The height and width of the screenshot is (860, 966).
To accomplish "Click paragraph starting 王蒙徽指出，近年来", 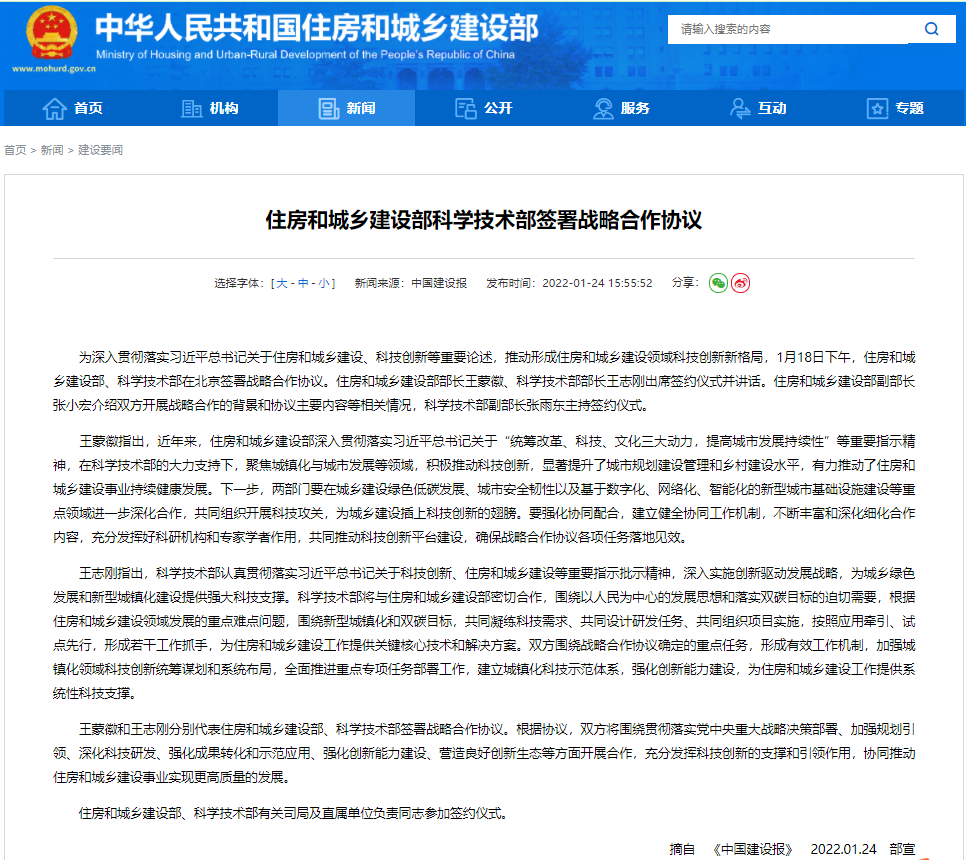I will (x=484, y=489).
